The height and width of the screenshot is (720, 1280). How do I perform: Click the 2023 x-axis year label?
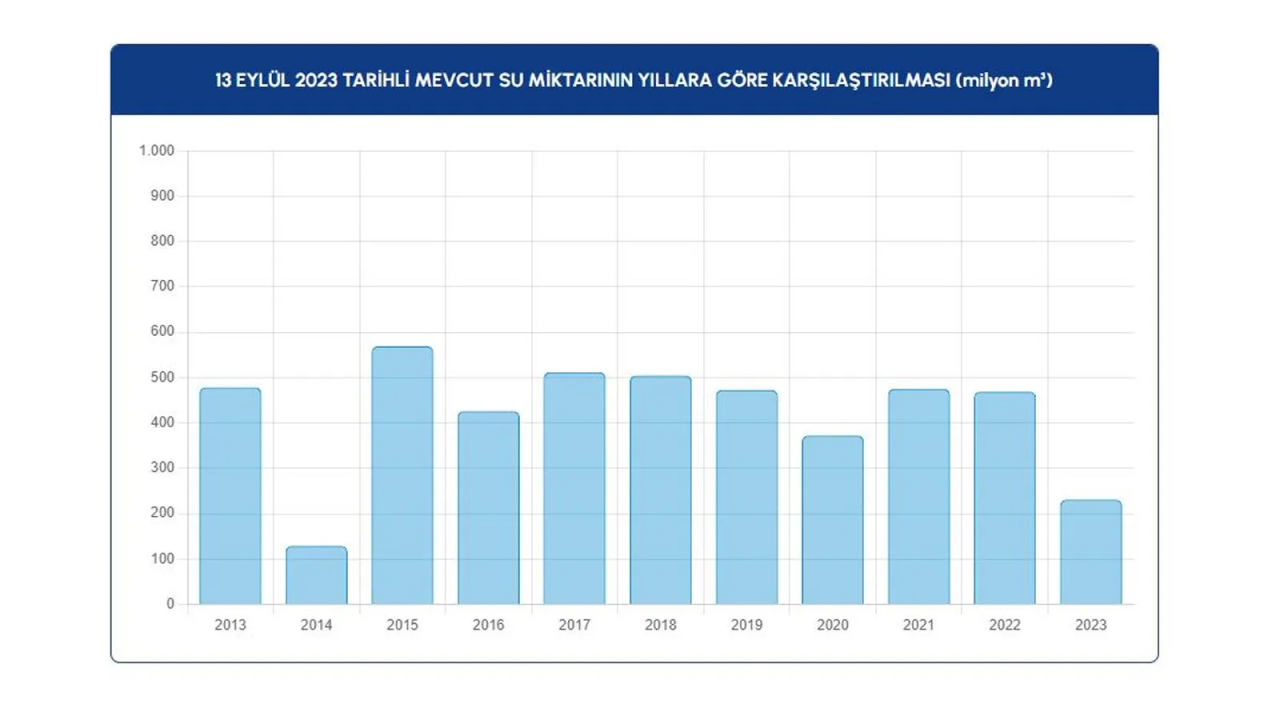1090,625
